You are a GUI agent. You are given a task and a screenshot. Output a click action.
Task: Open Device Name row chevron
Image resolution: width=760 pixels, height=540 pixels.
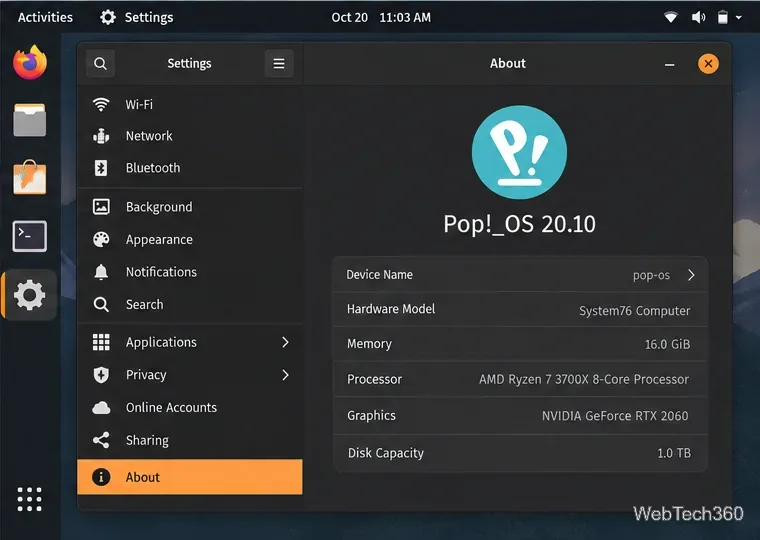tap(691, 275)
